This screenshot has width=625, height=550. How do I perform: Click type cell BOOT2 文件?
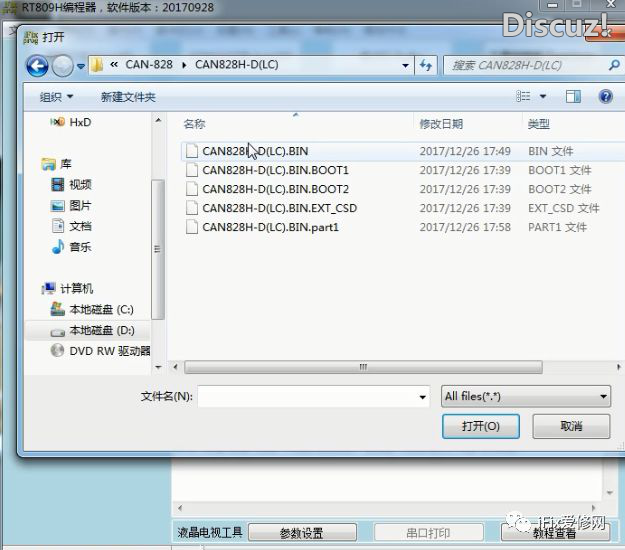point(560,189)
